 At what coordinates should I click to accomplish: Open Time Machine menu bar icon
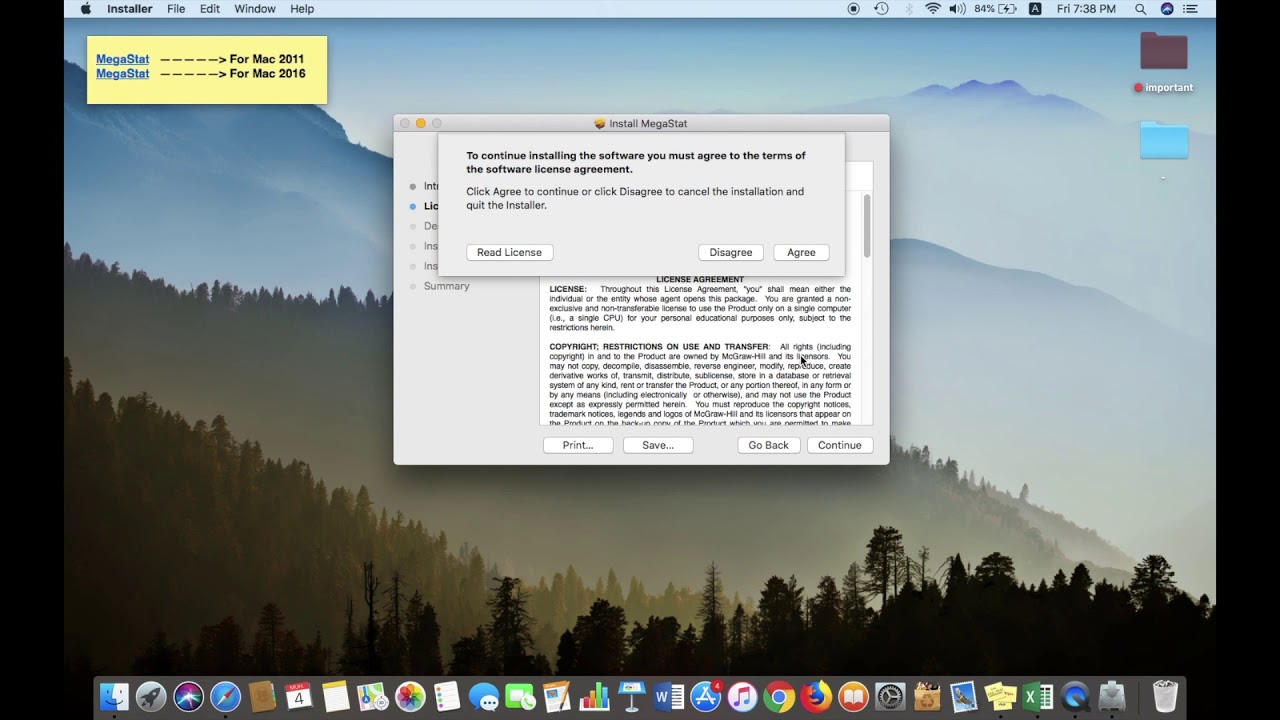(x=881, y=9)
